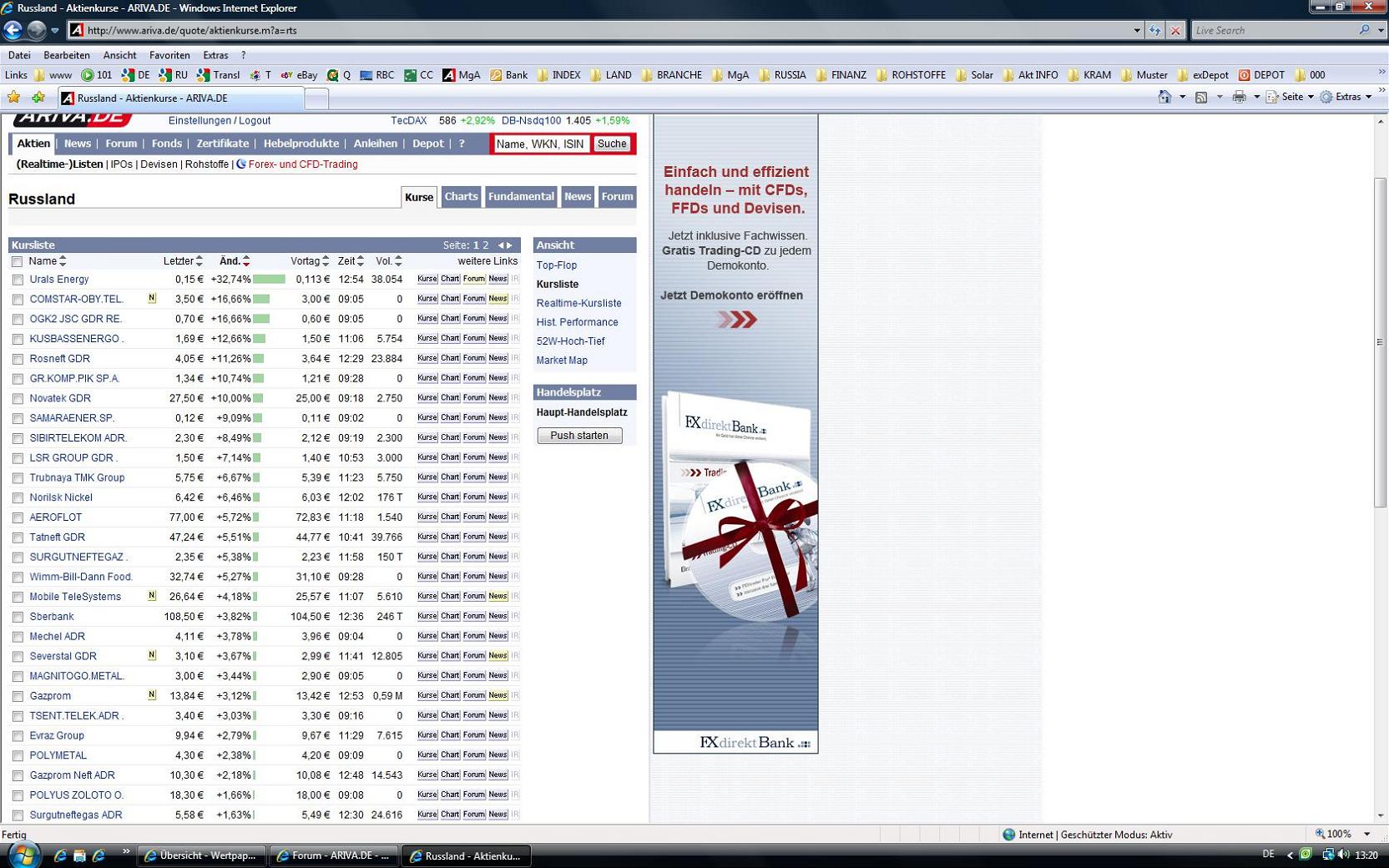The width and height of the screenshot is (1389, 868).
Task: Tick the checkbox for Urals Energy
Action: pos(18,280)
